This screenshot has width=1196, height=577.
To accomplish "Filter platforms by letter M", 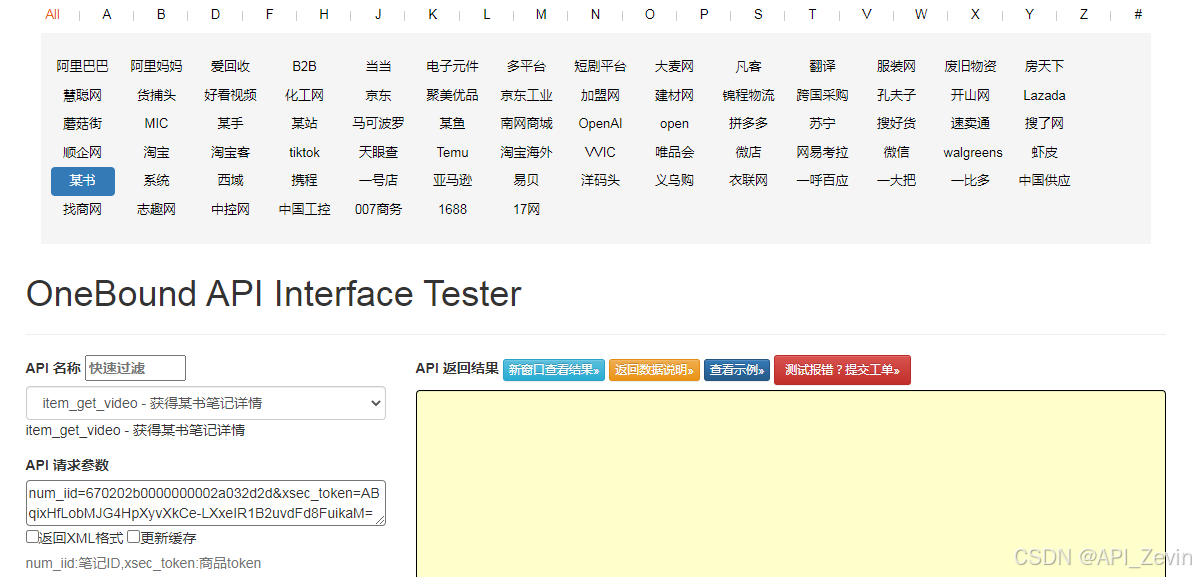I will click(x=541, y=15).
